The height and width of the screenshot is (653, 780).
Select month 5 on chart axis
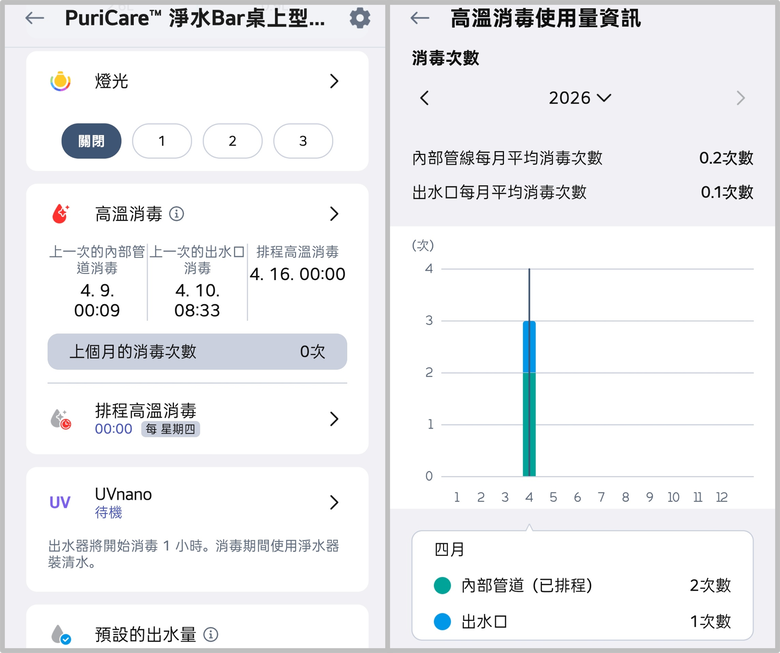[553, 497]
